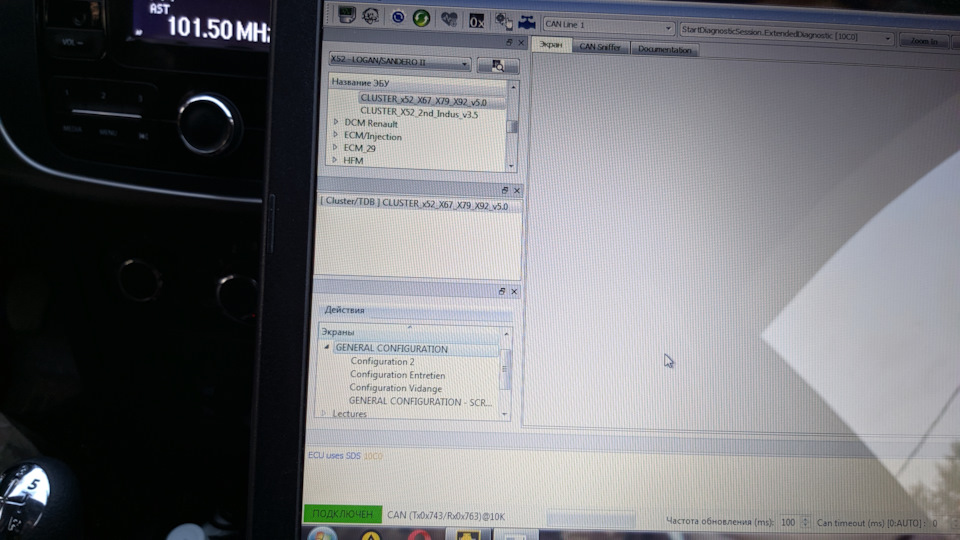Click the ECU scan search icon button
The height and width of the screenshot is (540, 960).
point(497,66)
